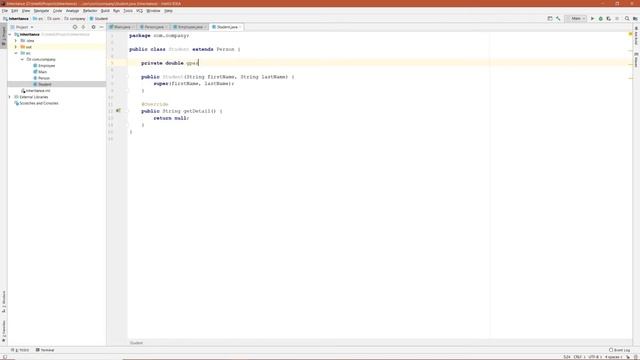Close the Person.java tab
640x360 pixels.
(166, 27)
